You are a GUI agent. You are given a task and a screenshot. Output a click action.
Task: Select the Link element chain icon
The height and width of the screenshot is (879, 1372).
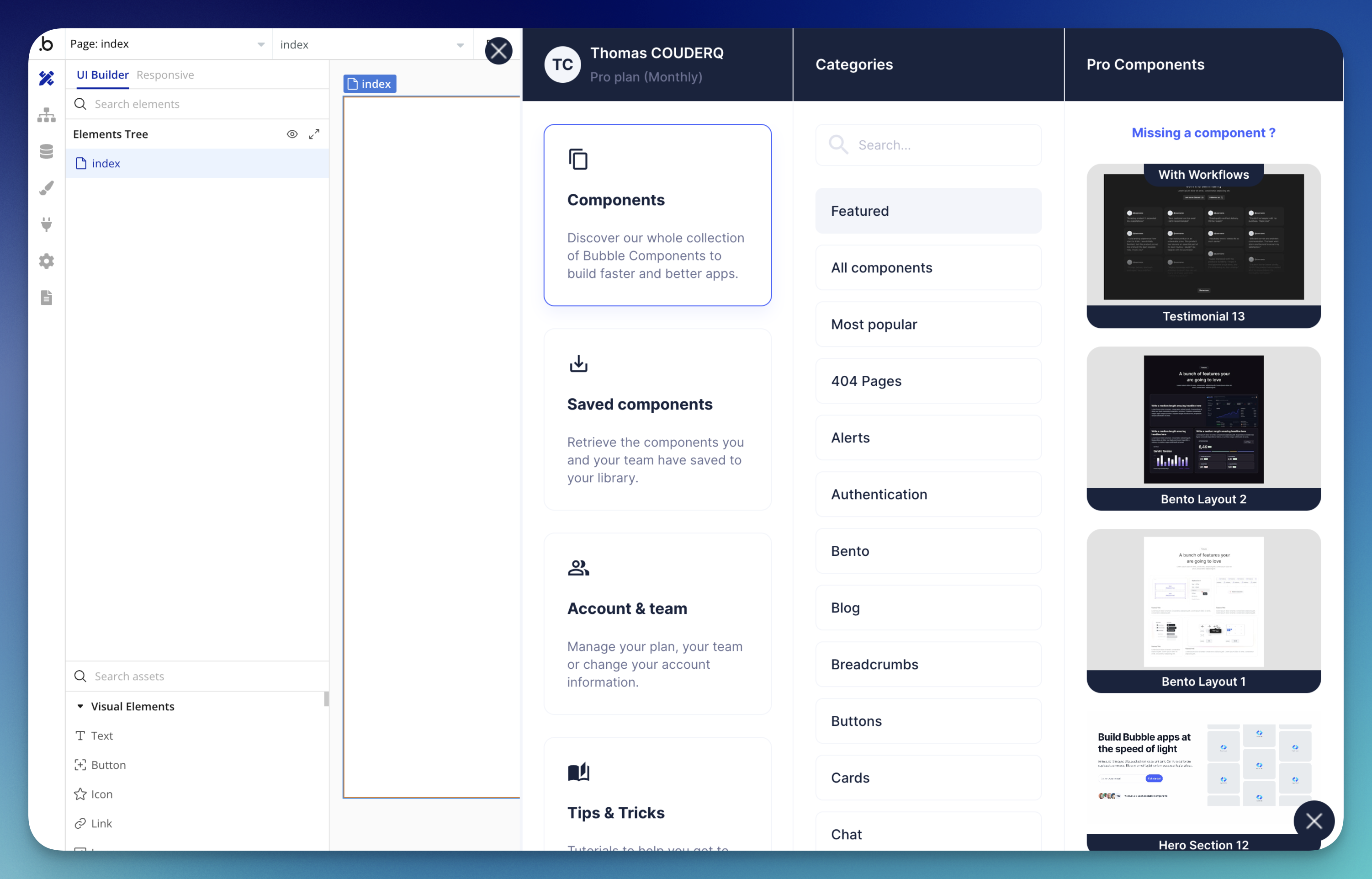click(80, 823)
